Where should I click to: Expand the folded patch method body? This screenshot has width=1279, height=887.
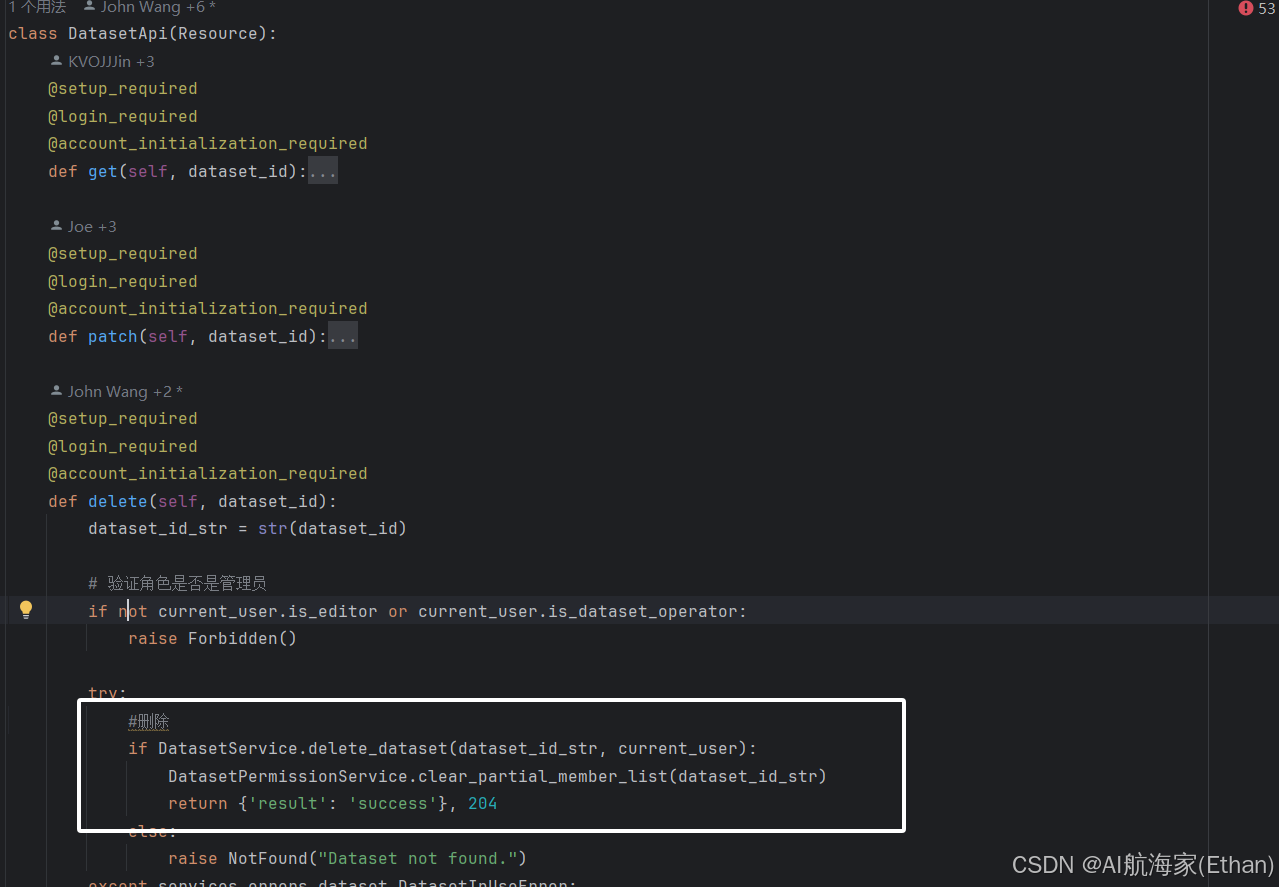pyautogui.click(x=343, y=337)
